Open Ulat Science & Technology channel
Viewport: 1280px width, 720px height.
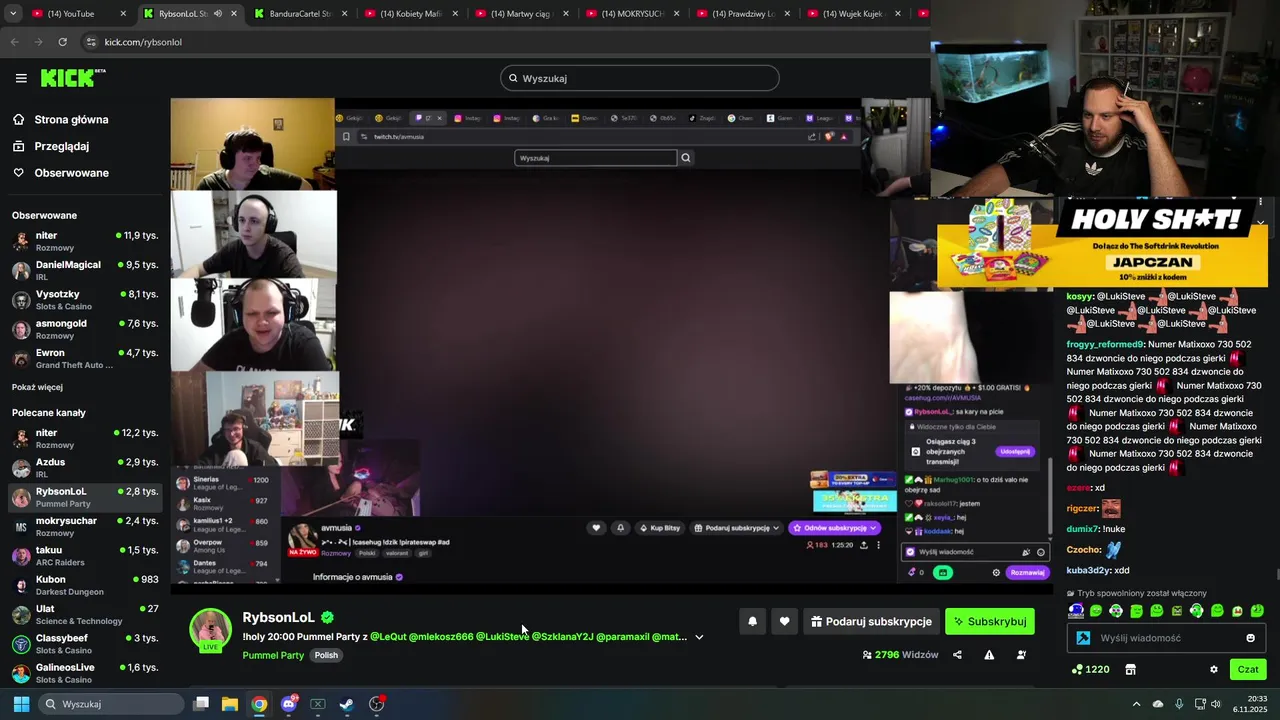coord(85,614)
